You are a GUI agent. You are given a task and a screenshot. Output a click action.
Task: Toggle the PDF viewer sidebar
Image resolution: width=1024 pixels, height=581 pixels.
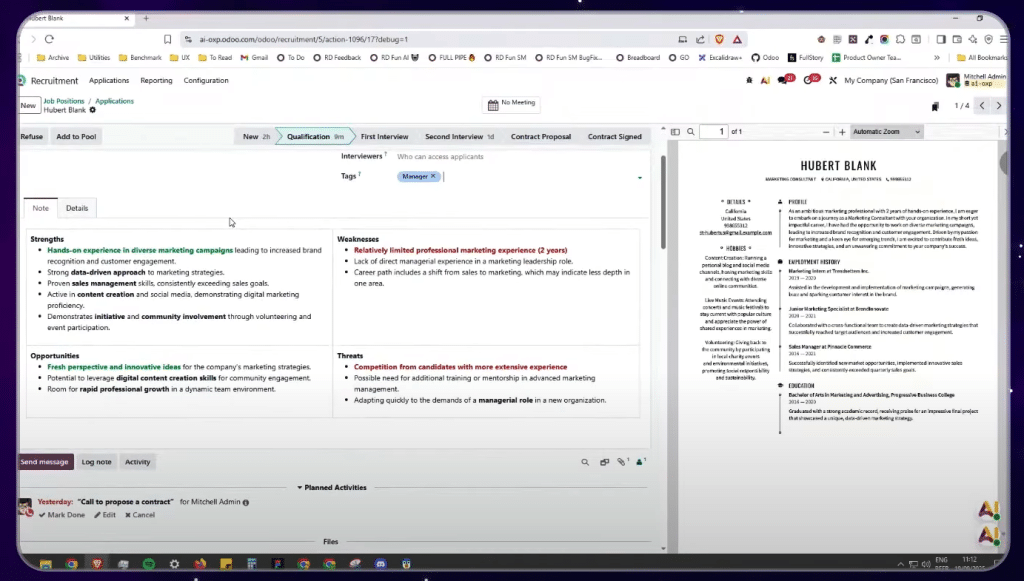point(675,132)
